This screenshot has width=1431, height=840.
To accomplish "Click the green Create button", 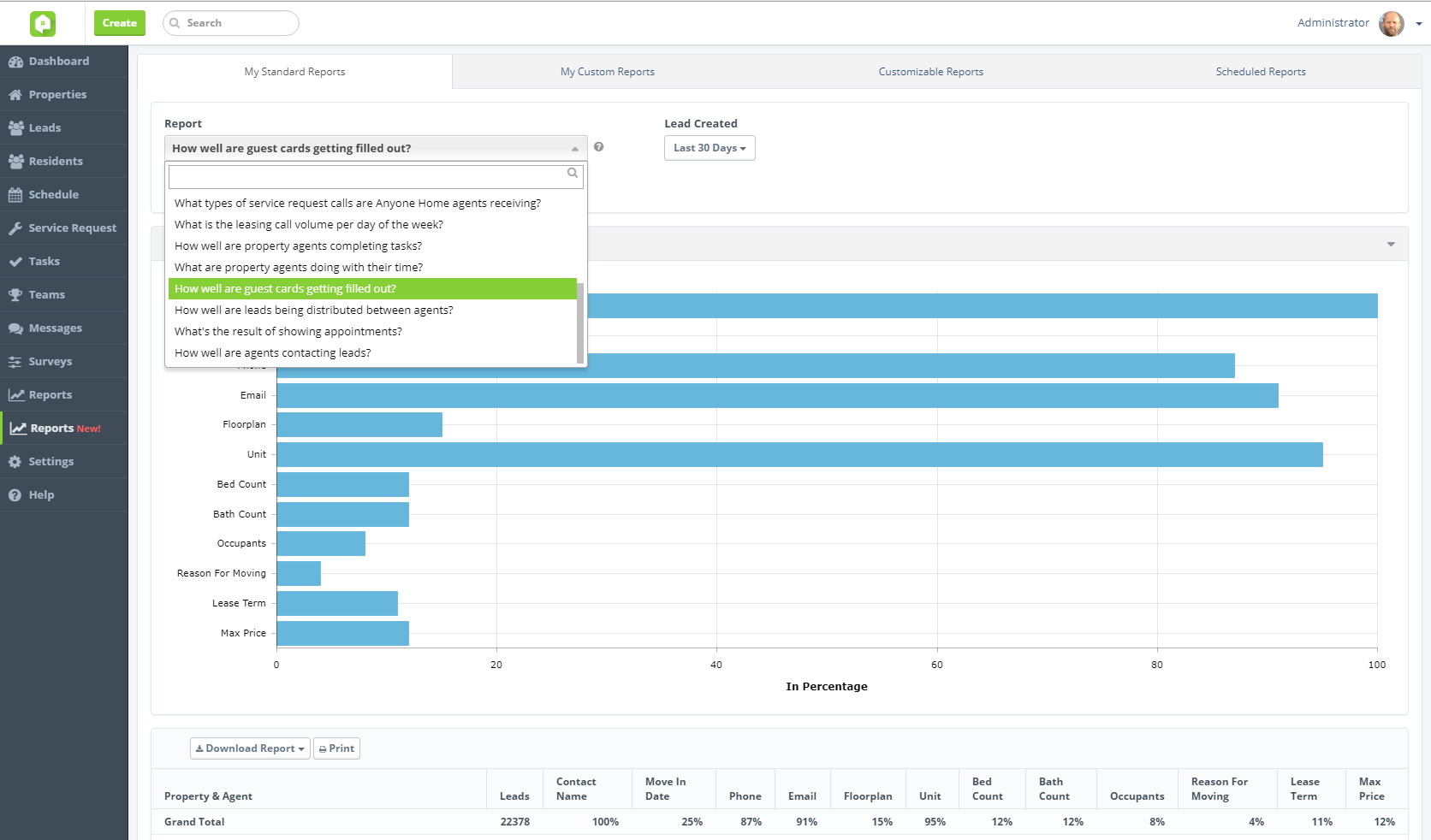I will pos(120,23).
